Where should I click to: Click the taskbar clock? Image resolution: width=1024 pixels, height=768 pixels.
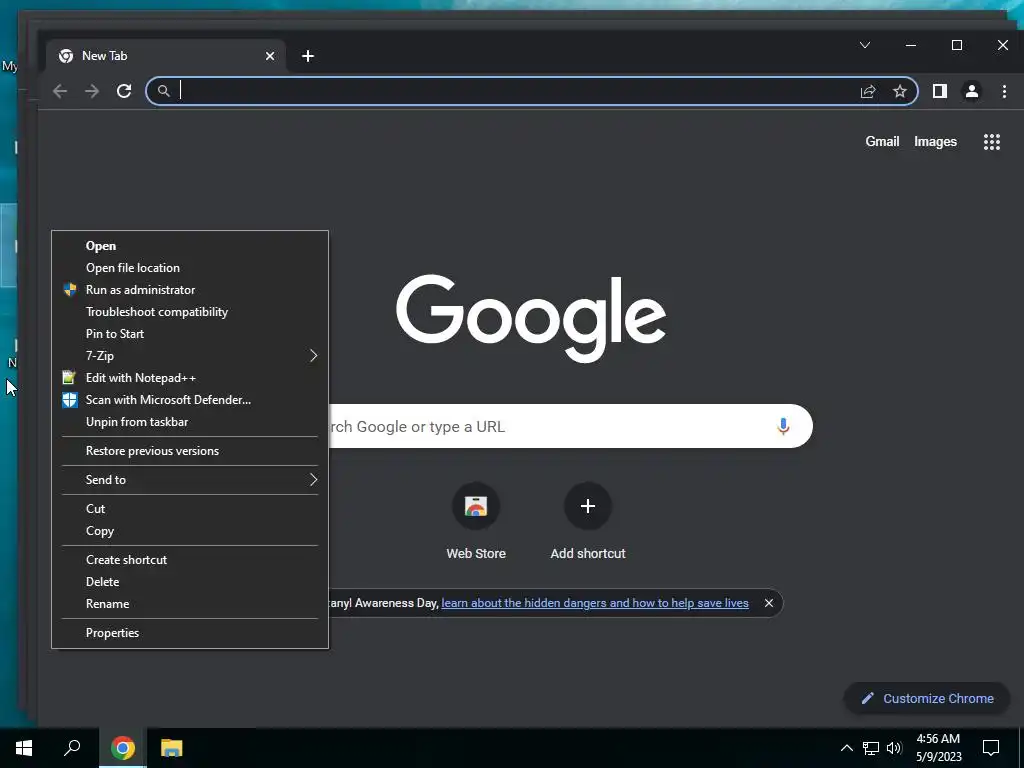pos(938,748)
